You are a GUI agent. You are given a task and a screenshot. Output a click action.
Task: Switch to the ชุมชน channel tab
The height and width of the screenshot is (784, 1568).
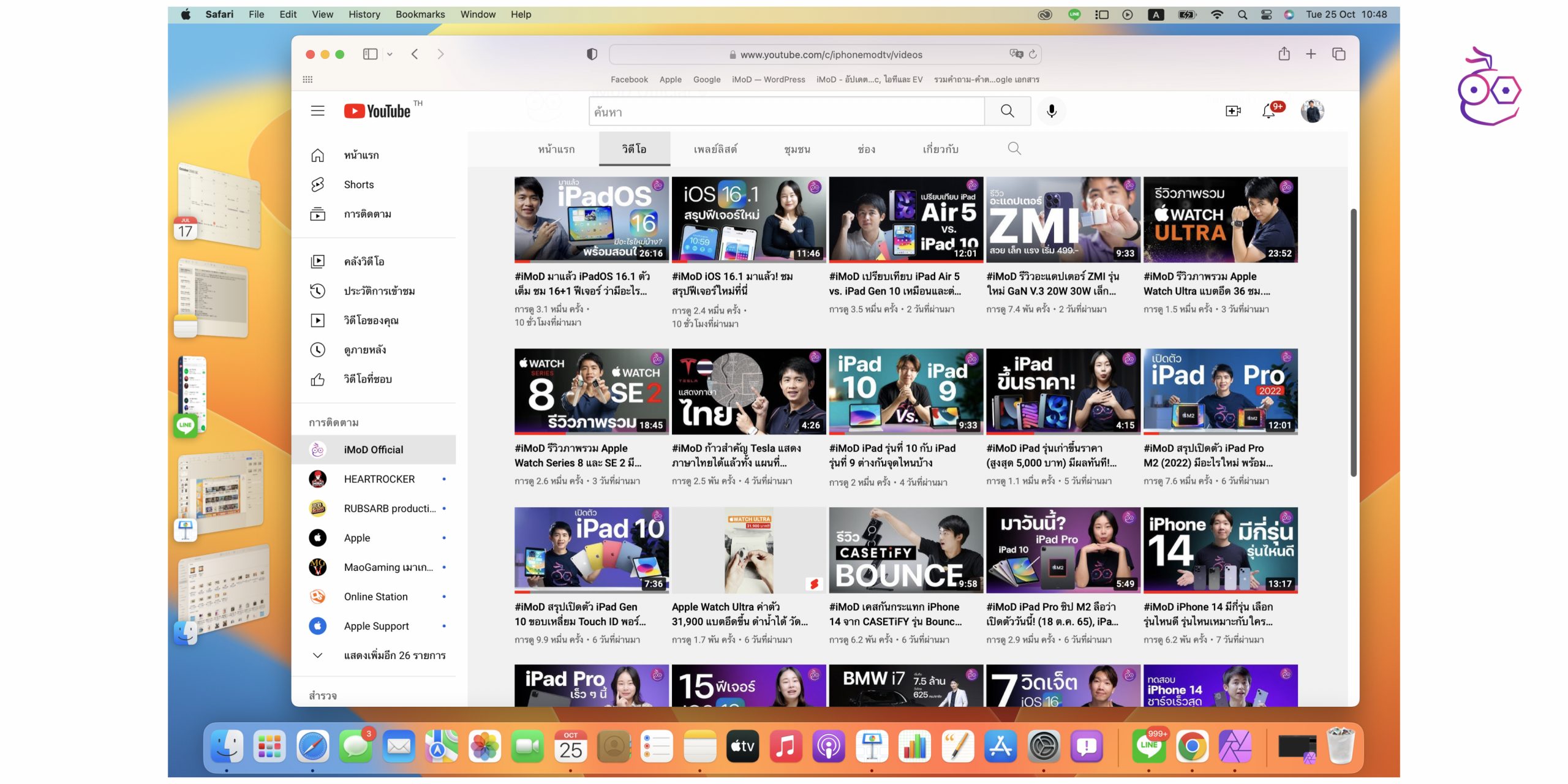tap(797, 149)
